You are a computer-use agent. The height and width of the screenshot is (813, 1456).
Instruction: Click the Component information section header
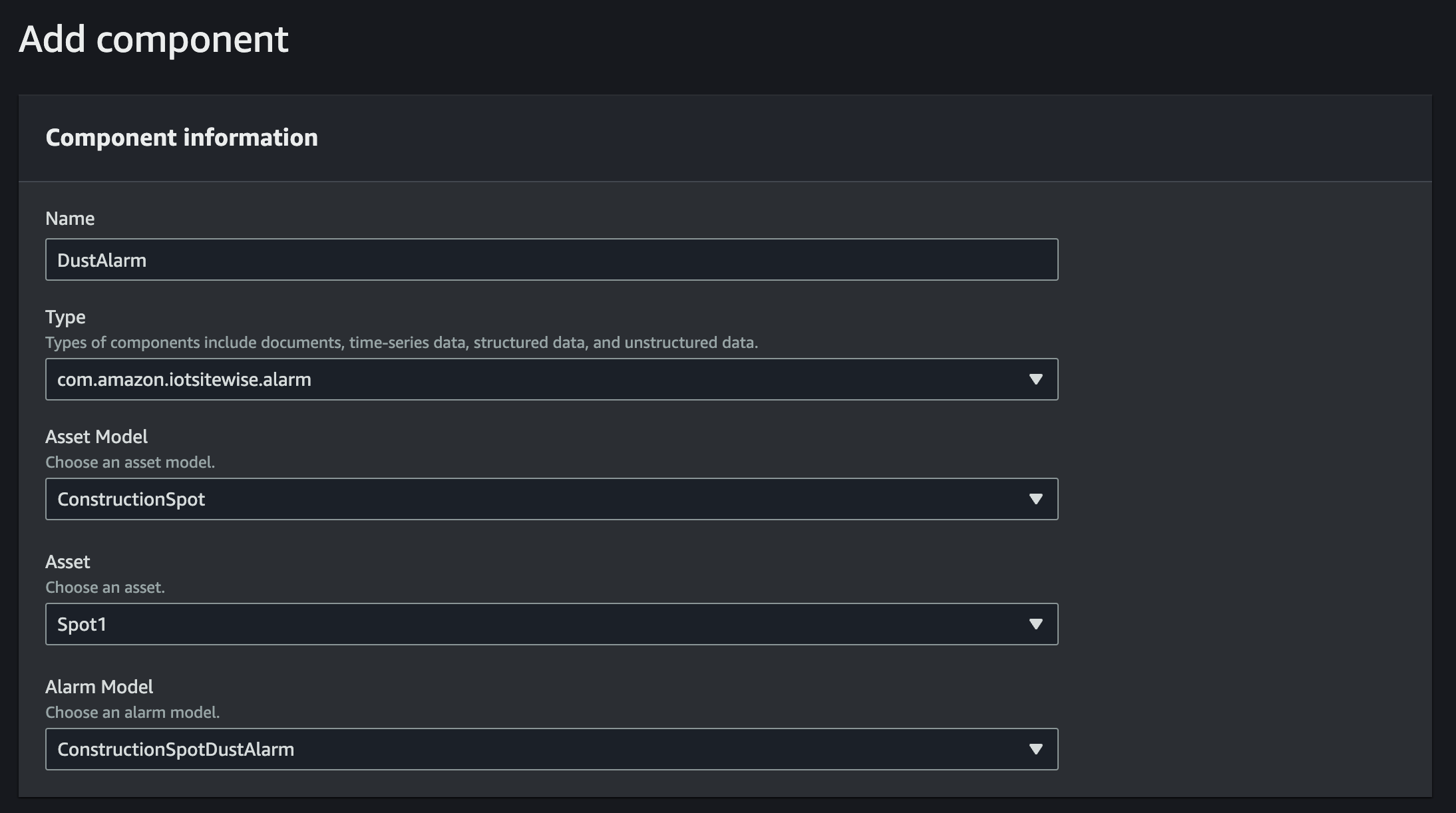181,138
